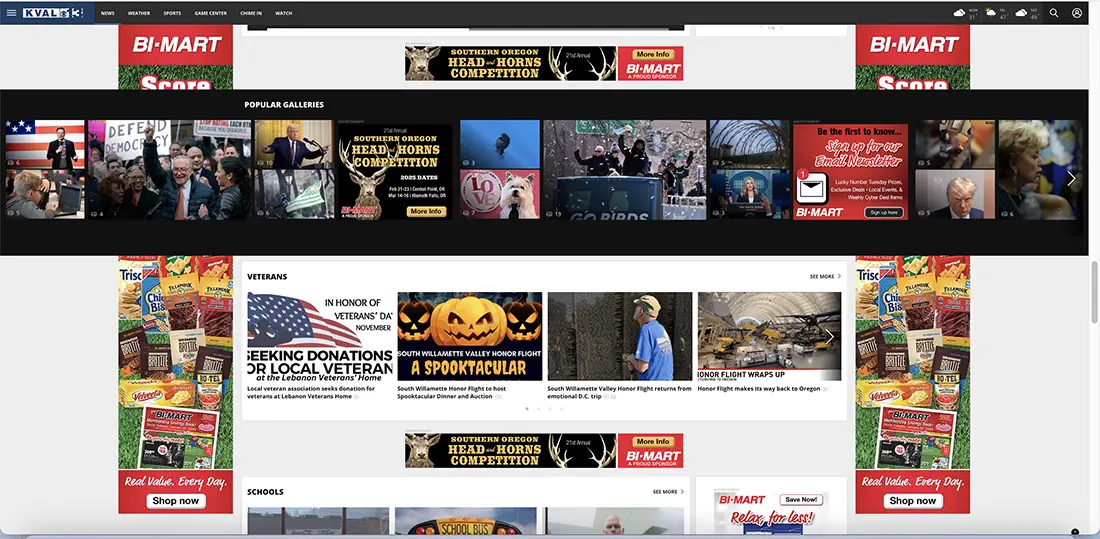Open the LOVE dog gallery thumbnail
1100x539 pixels.
(x=499, y=194)
